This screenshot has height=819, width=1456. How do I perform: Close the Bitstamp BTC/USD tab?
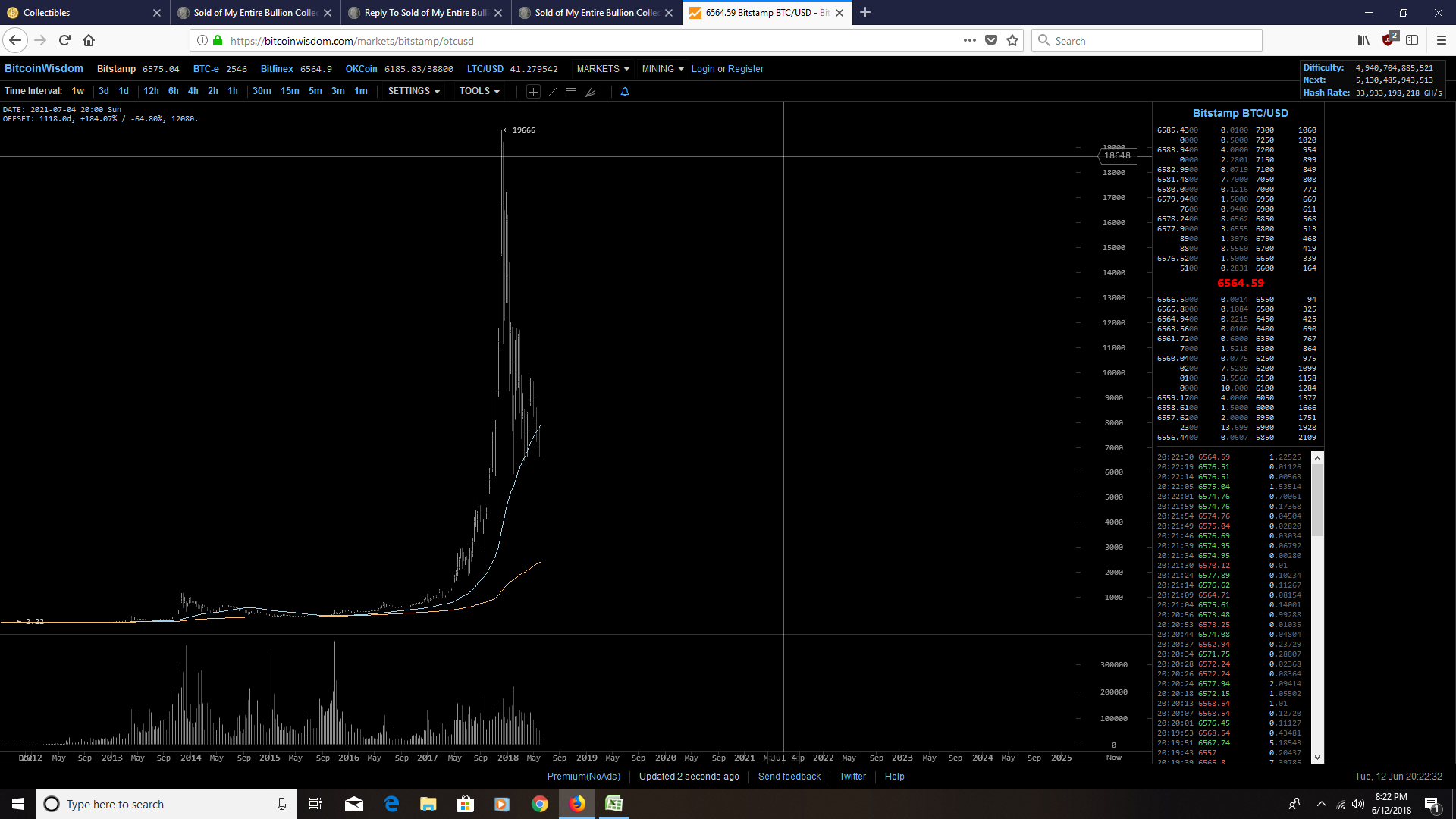(839, 13)
